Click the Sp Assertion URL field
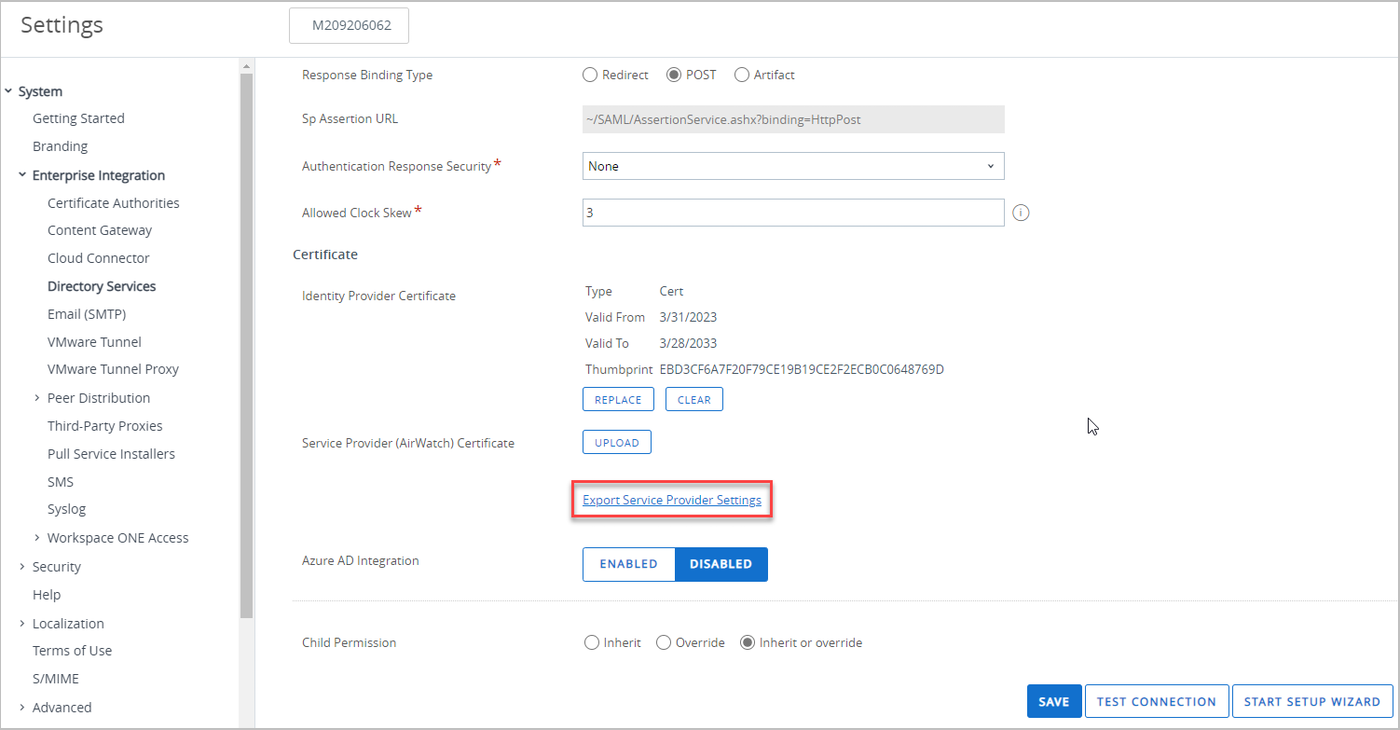This screenshot has width=1400, height=730. (793, 119)
